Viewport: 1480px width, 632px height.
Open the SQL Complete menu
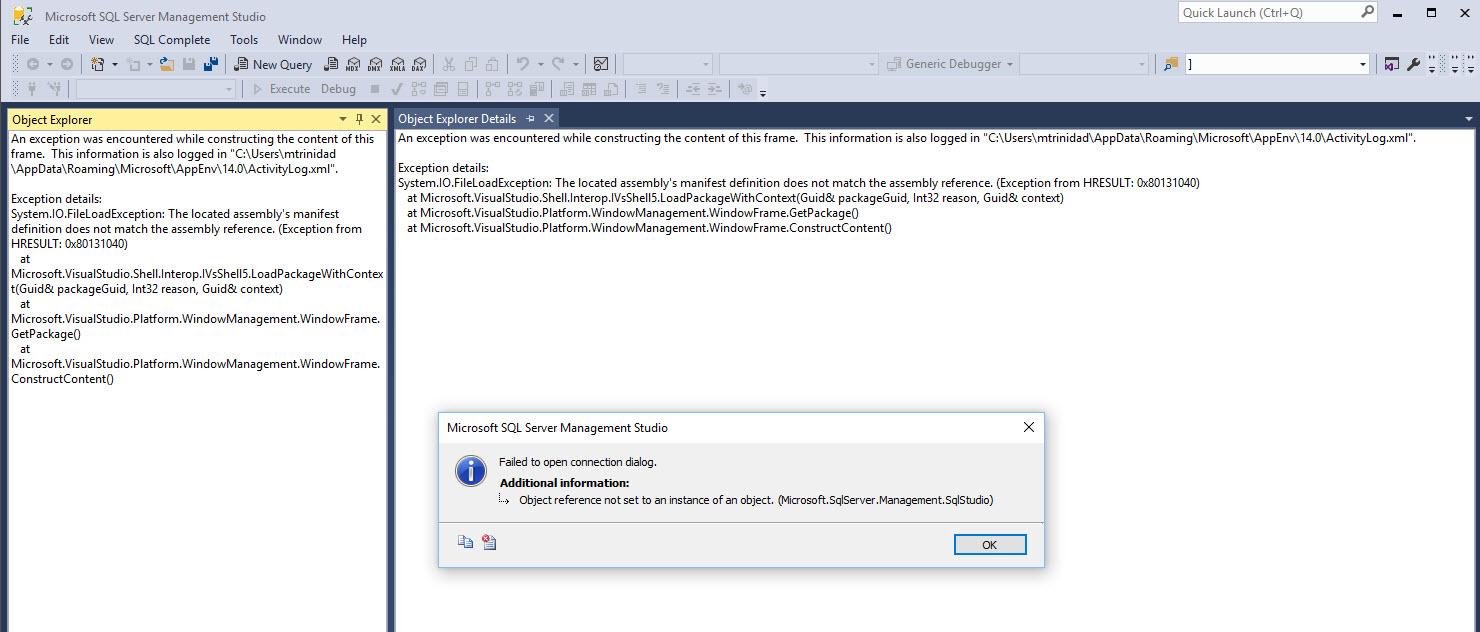(x=172, y=40)
